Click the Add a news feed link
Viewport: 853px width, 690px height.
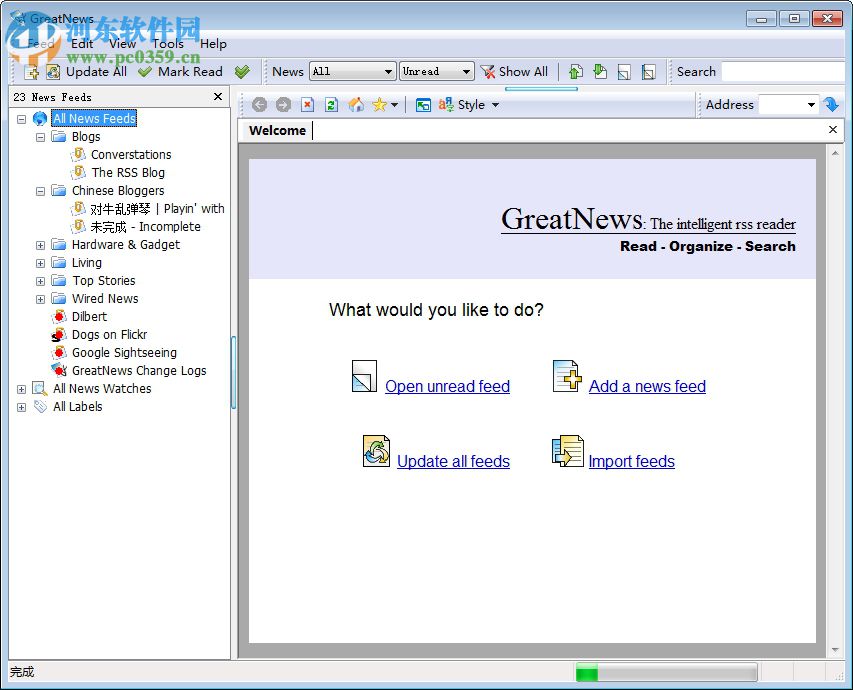646,386
